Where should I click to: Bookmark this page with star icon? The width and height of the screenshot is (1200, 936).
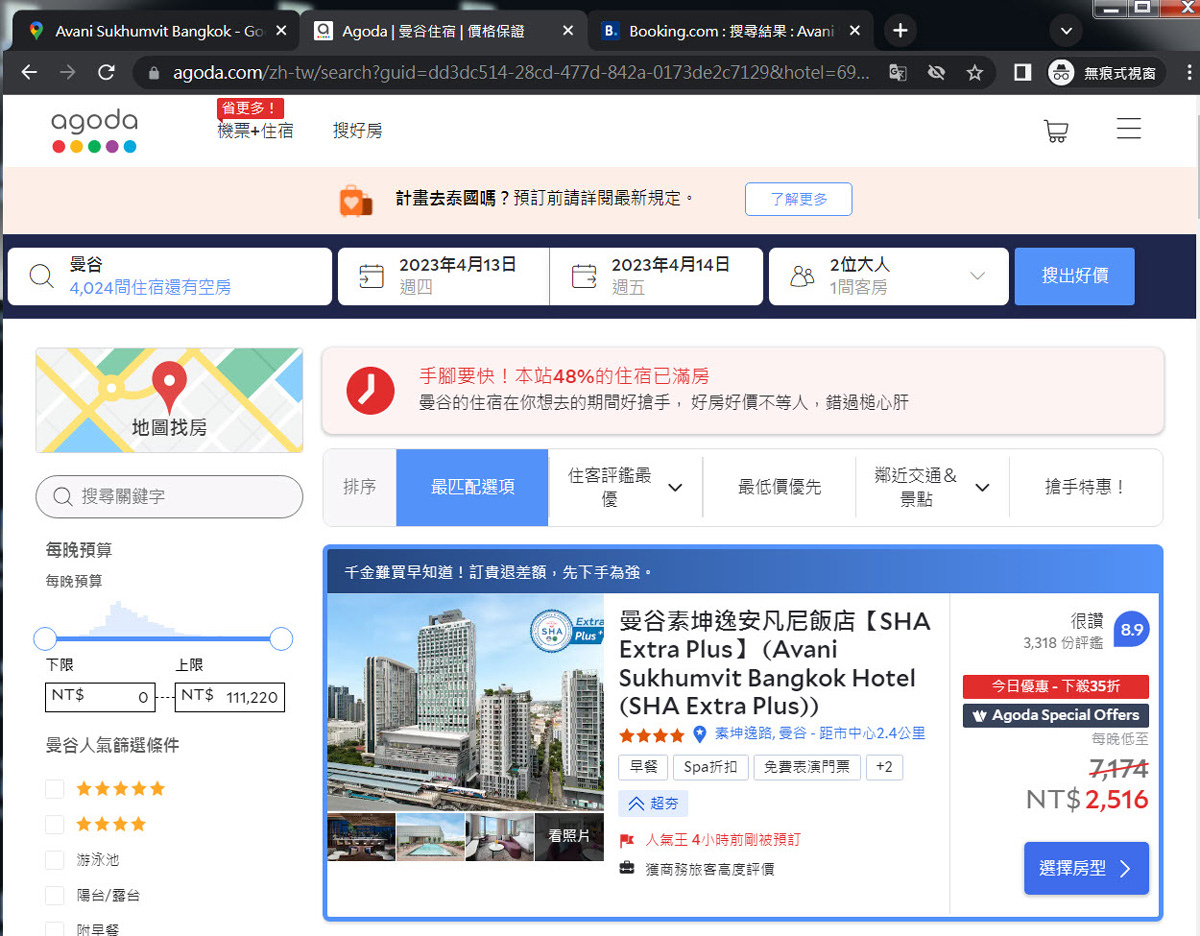pos(974,73)
